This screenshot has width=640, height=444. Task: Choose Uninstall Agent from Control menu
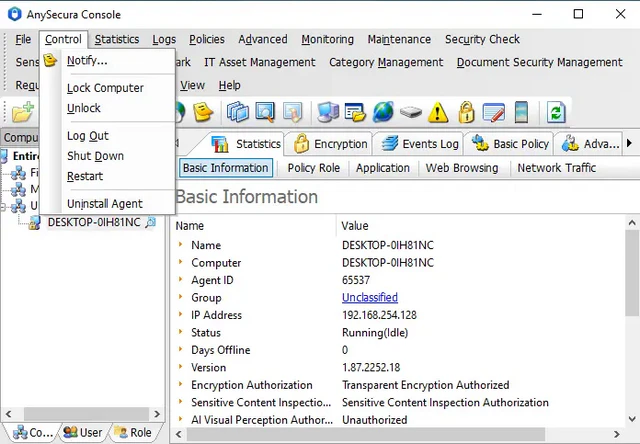(108, 203)
